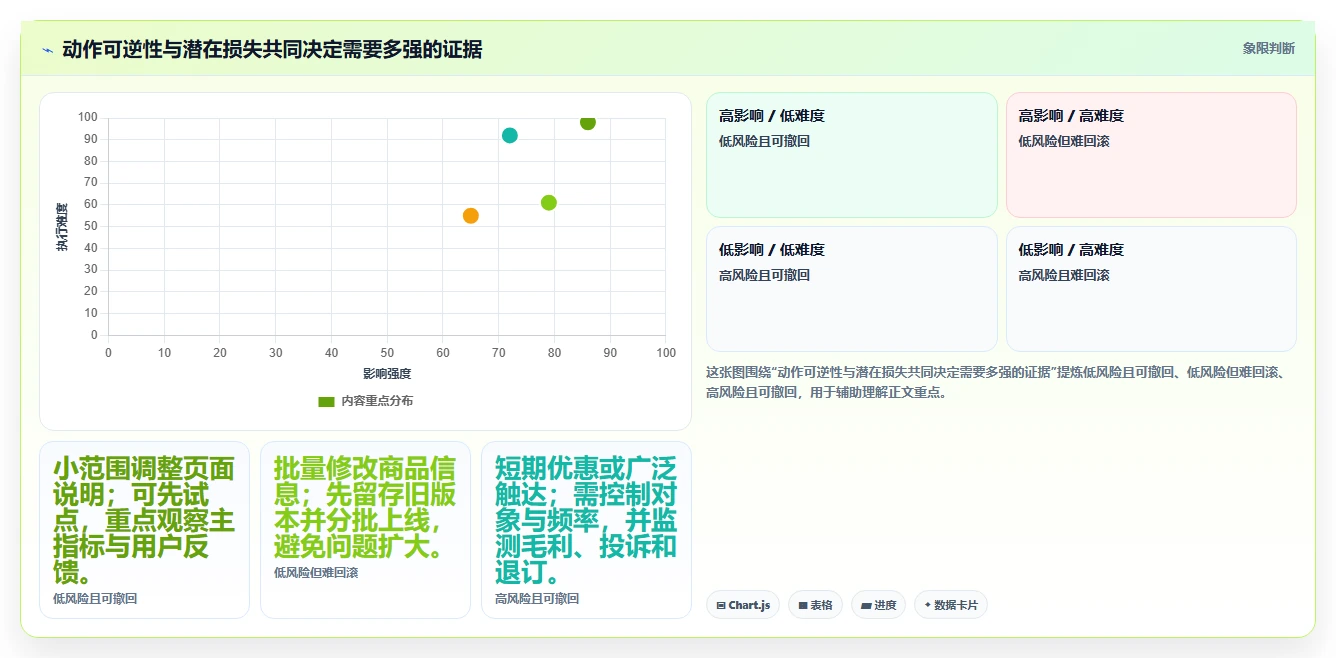Click the icon in the 进度 chip
This screenshot has width=1336, height=658.
pos(866,606)
